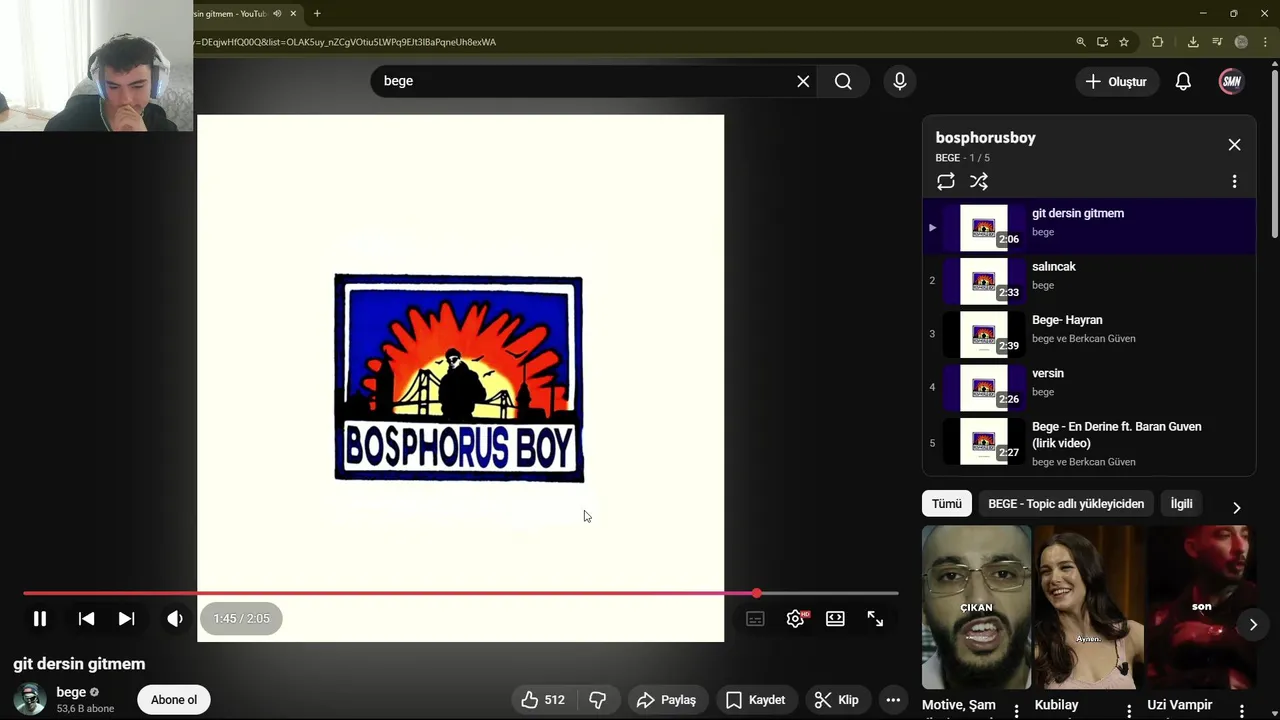Open options for 'Motive, Şam' short
Screen dimensions: 1280x720
(1017, 710)
